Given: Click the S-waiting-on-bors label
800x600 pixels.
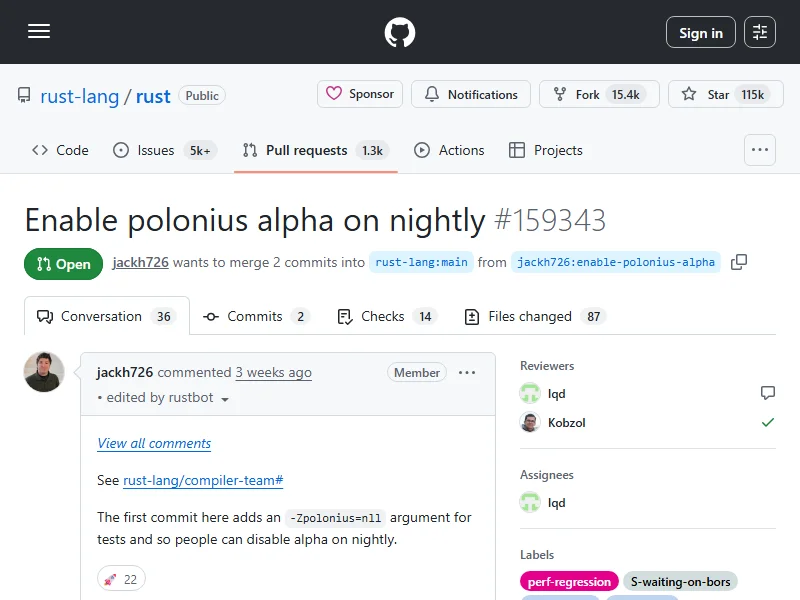Looking at the screenshot, I should [x=680, y=582].
